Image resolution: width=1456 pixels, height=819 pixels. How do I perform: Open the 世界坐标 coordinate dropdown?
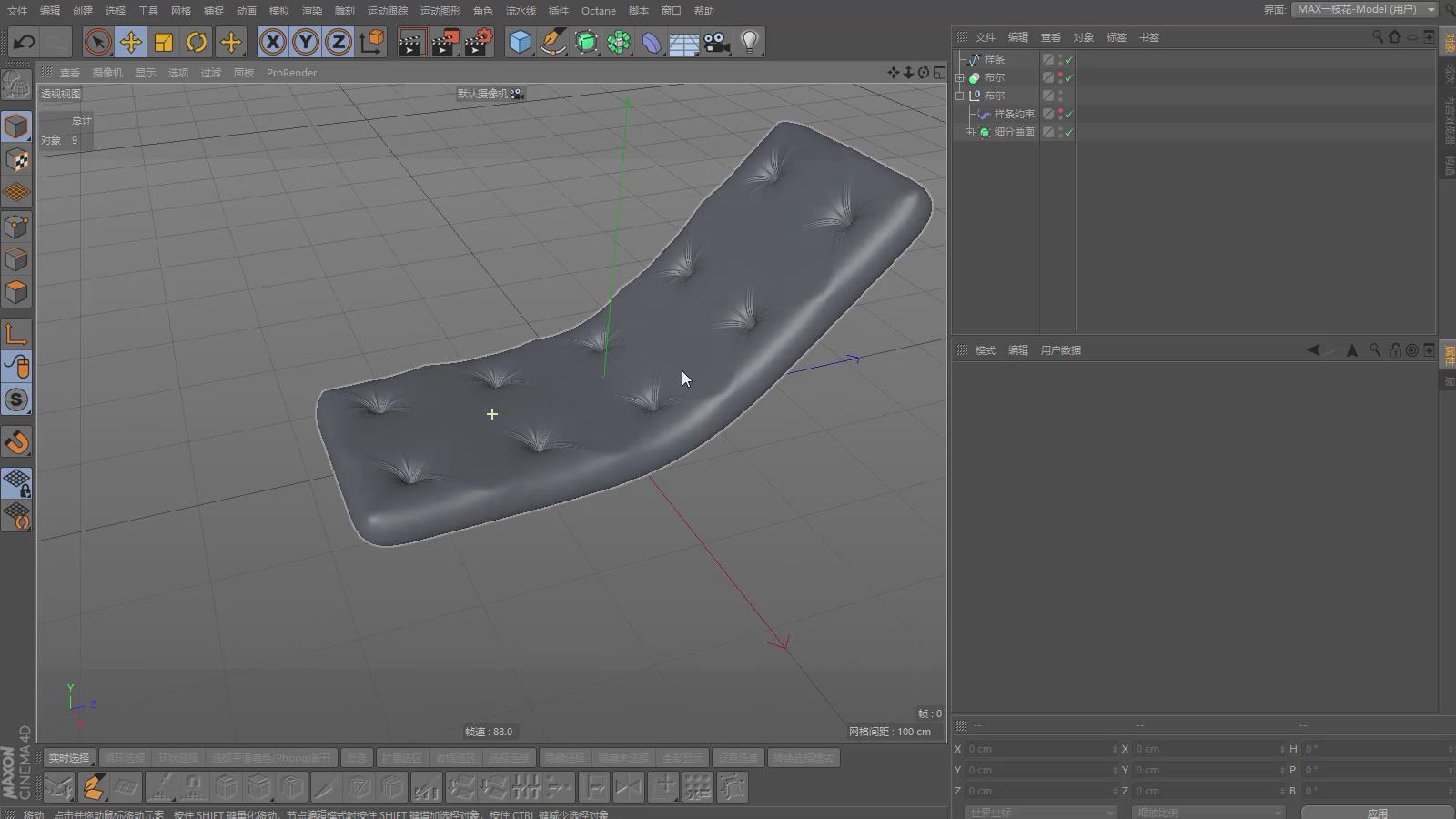[x=1040, y=813]
